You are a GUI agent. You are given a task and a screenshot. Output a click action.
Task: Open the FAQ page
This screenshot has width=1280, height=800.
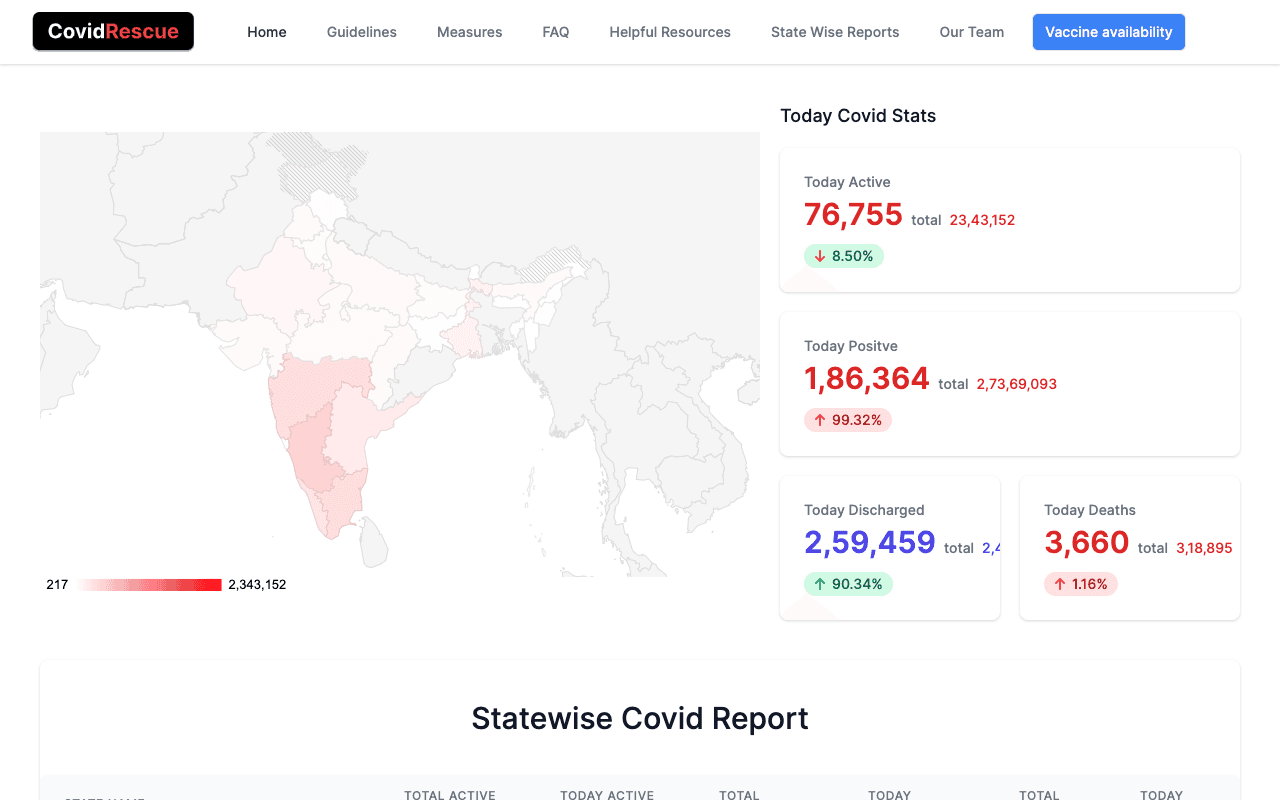pyautogui.click(x=556, y=32)
